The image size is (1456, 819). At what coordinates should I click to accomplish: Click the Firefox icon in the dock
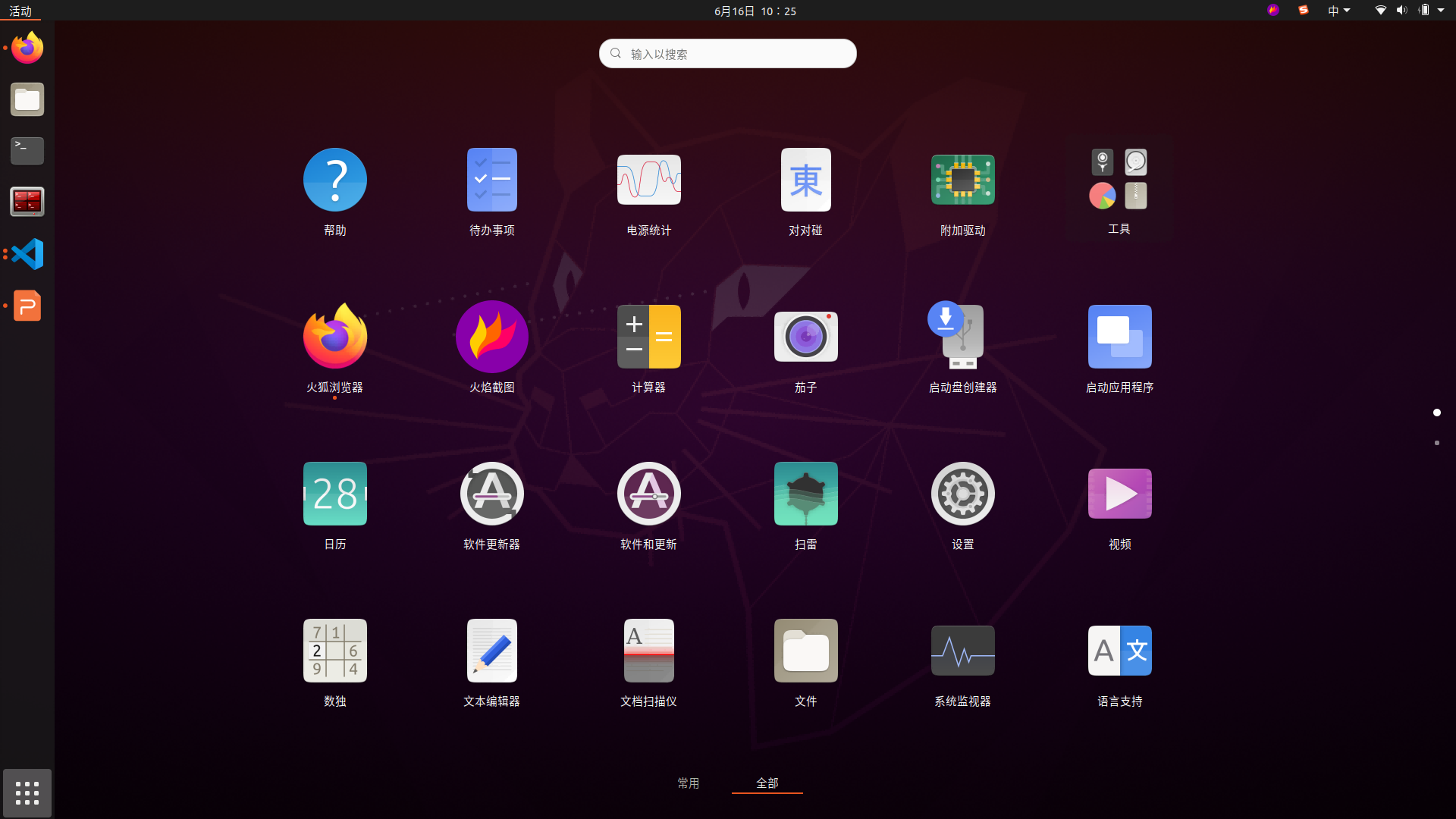[27, 48]
